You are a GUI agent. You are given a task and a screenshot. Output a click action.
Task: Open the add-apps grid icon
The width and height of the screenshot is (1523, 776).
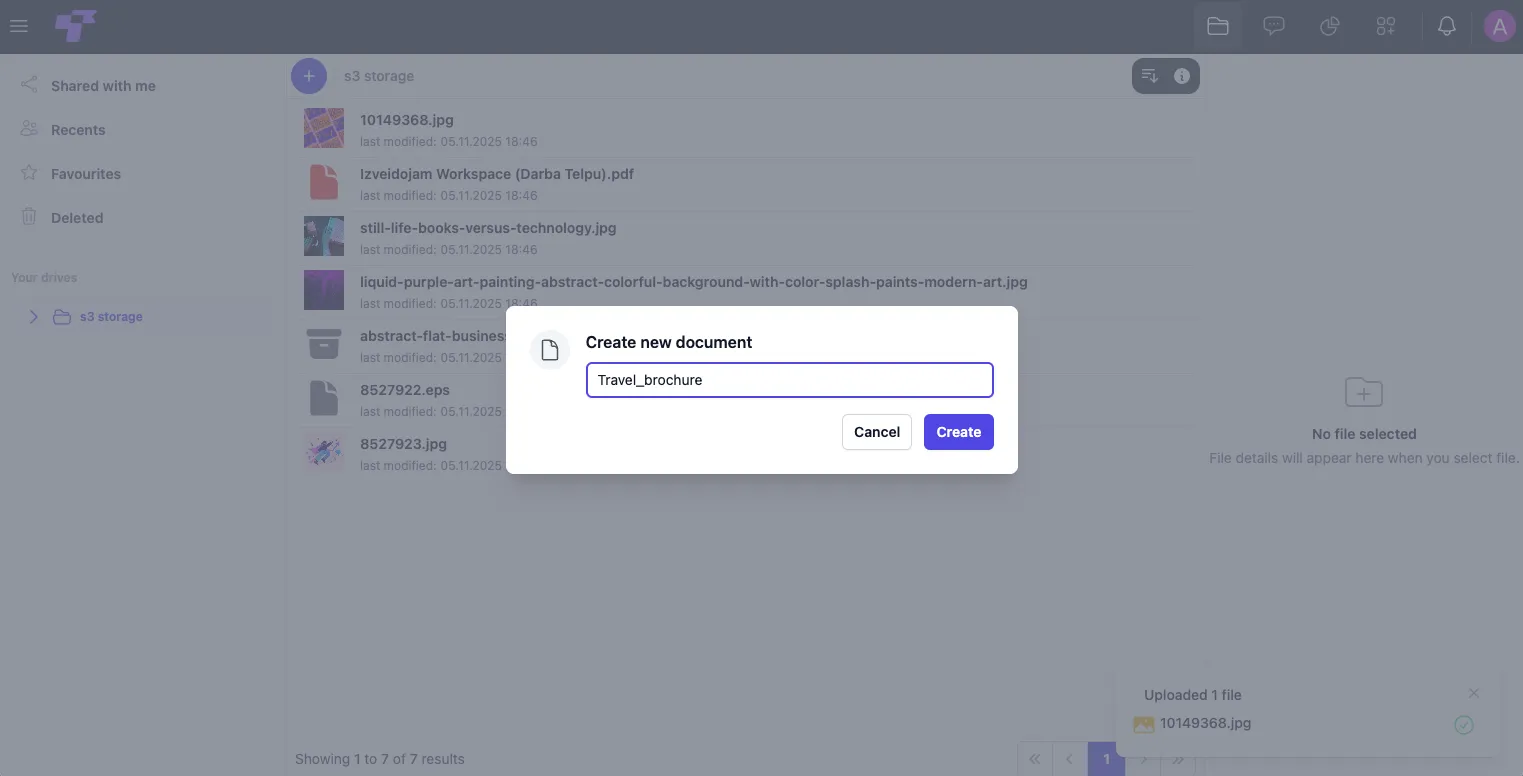(1385, 27)
